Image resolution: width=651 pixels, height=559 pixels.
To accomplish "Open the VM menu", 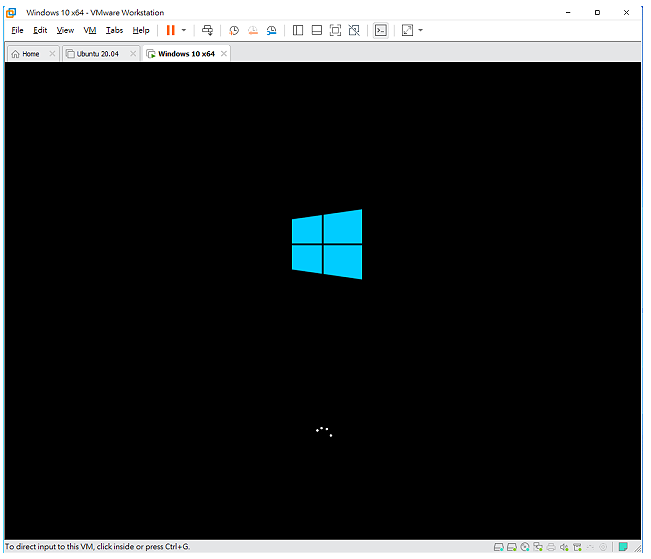I will pos(90,30).
